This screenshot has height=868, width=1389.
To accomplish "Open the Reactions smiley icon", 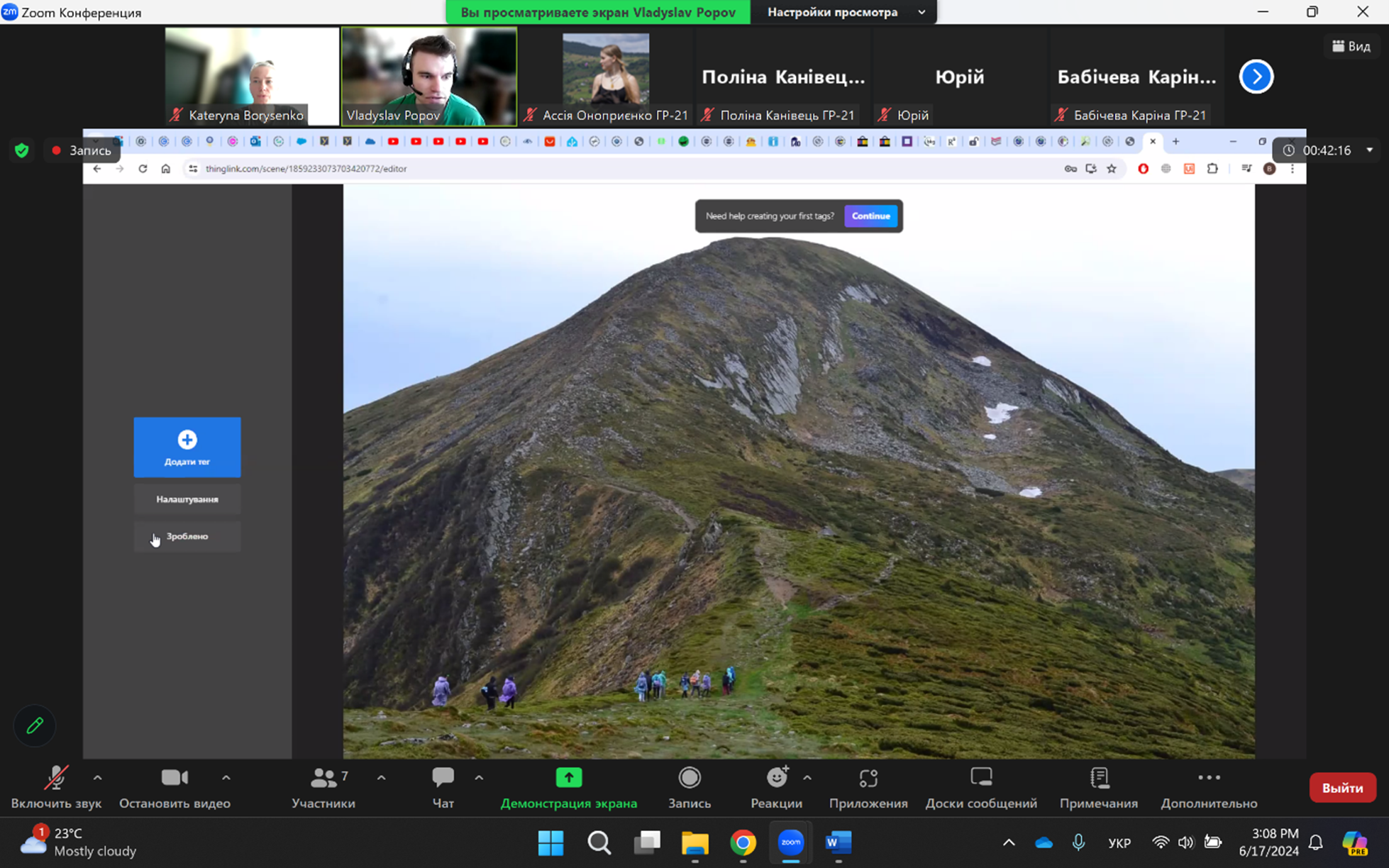I will point(777,779).
